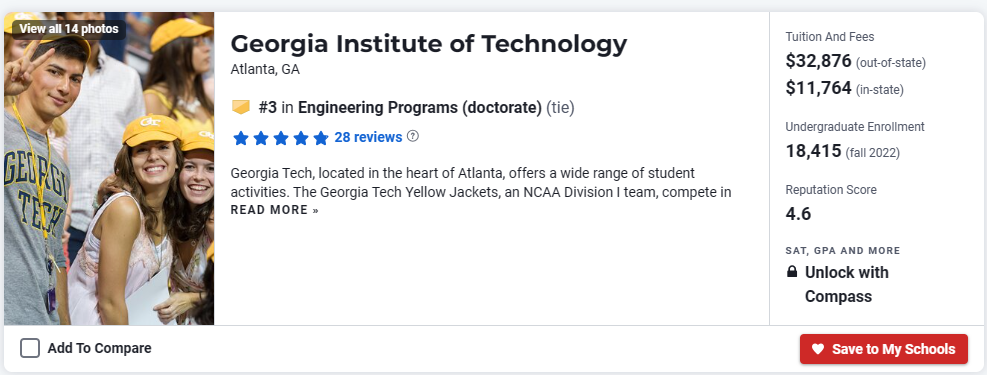View all 14 photos
The image size is (987, 375).
[69, 29]
